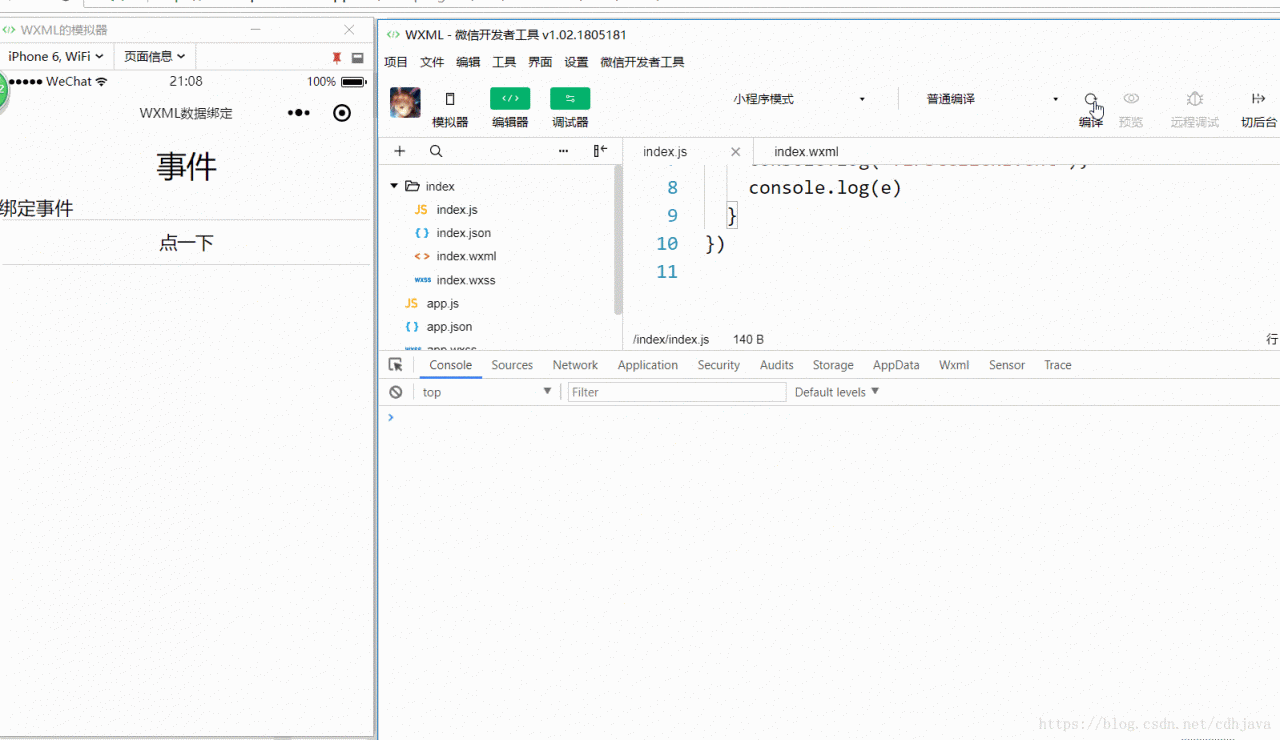Open the 设置 settings menu
The height and width of the screenshot is (740, 1280).
(575, 61)
